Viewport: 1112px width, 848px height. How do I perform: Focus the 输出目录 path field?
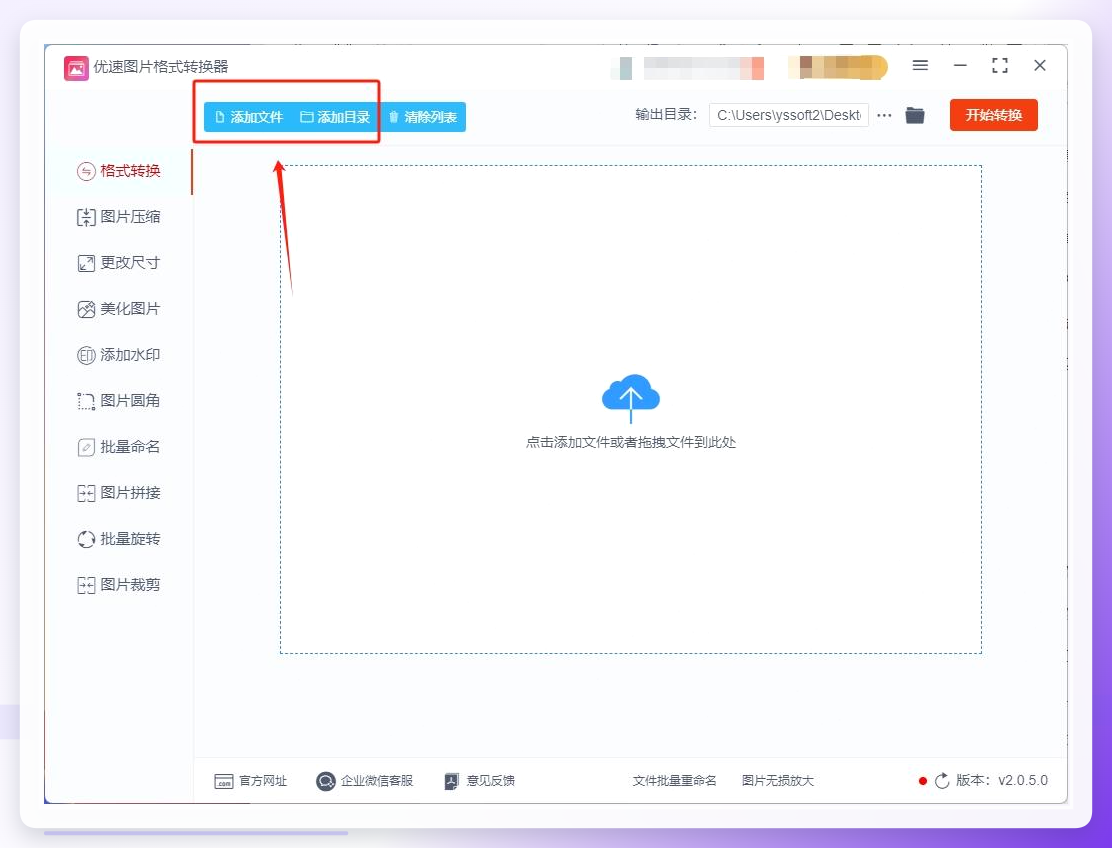(789, 116)
